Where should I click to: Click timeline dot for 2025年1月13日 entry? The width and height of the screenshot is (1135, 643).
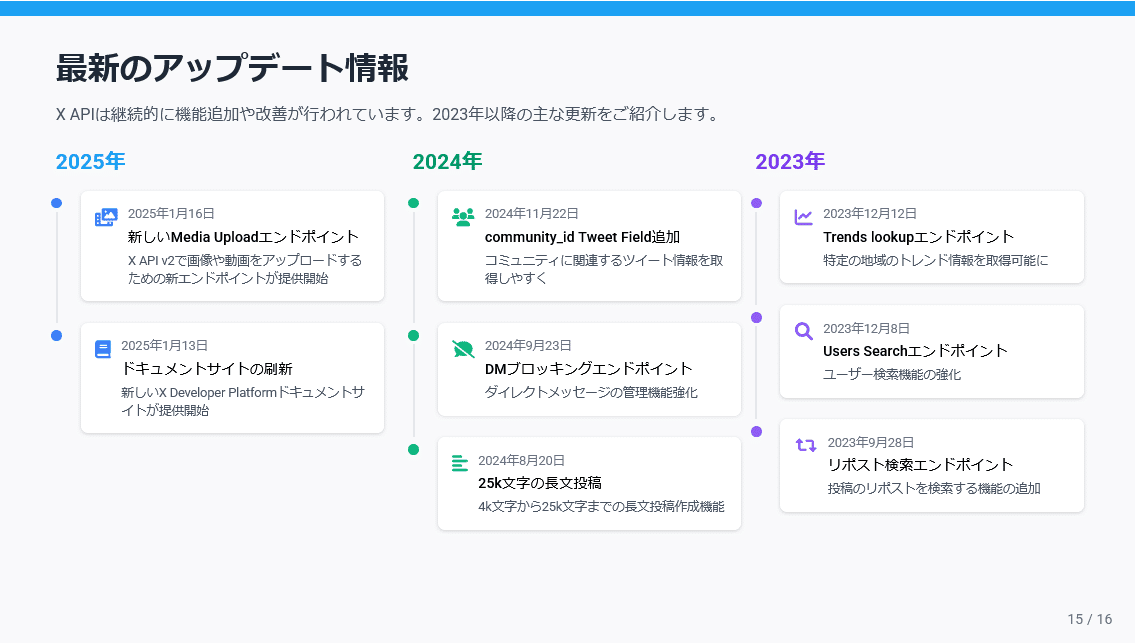[56, 335]
